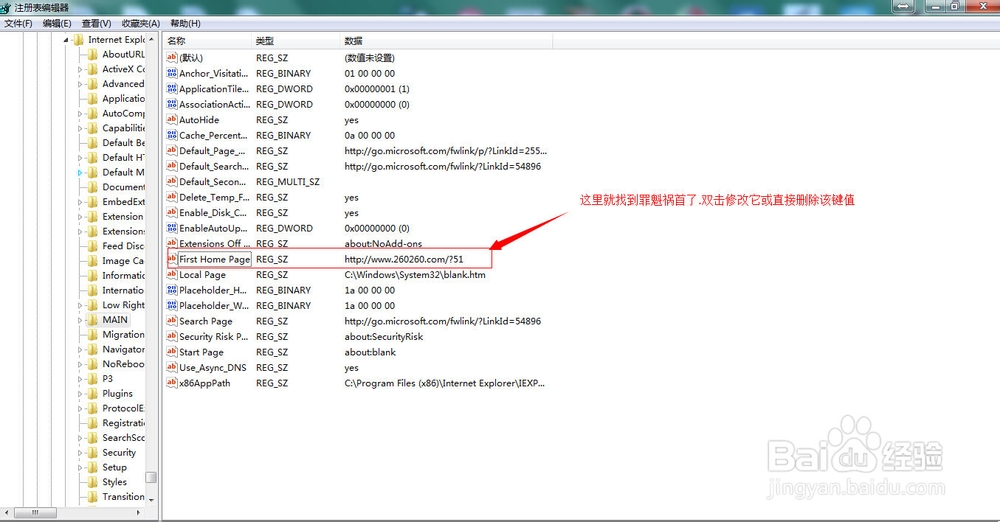
Task: Open the 帮助(H) menu
Action: [x=186, y=24]
